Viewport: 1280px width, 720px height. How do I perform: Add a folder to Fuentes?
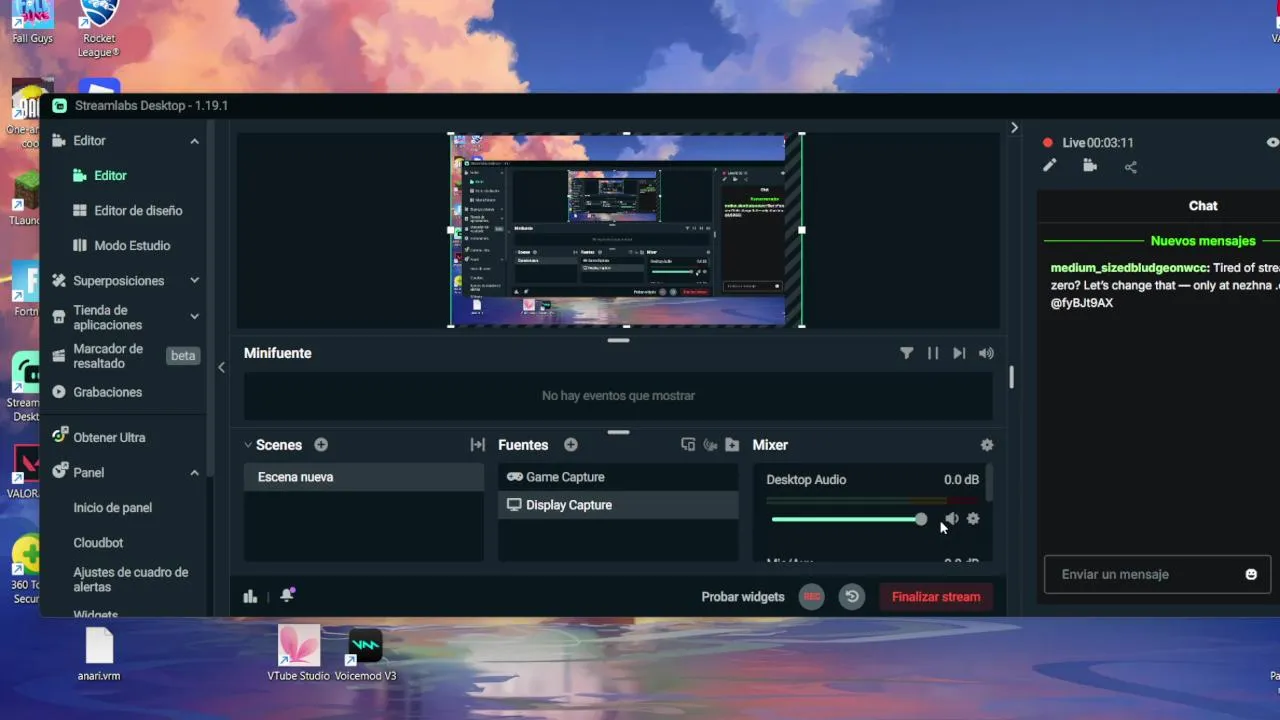coord(732,445)
